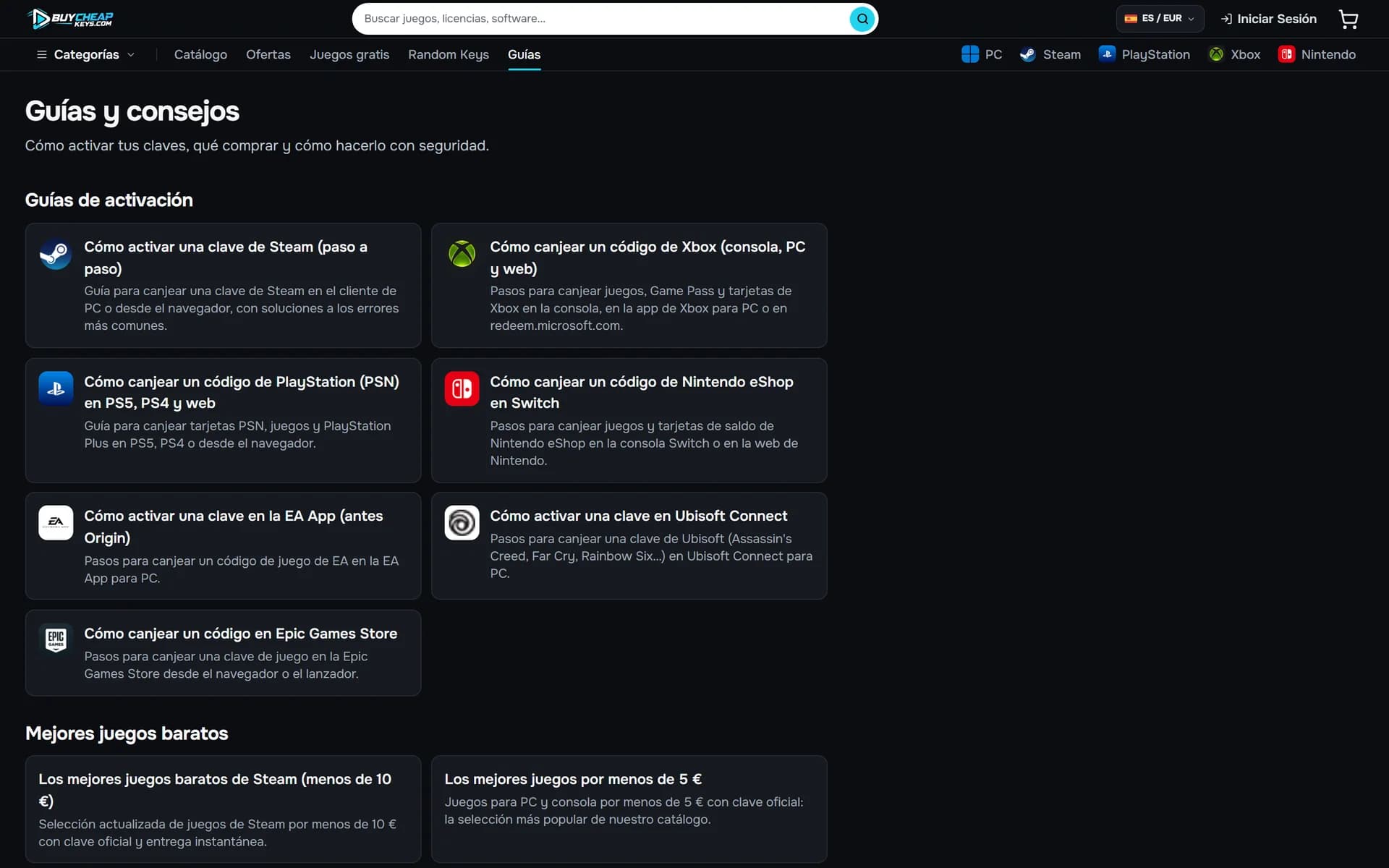This screenshot has height=868, width=1389.
Task: Select the Guías tab
Action: 524,54
